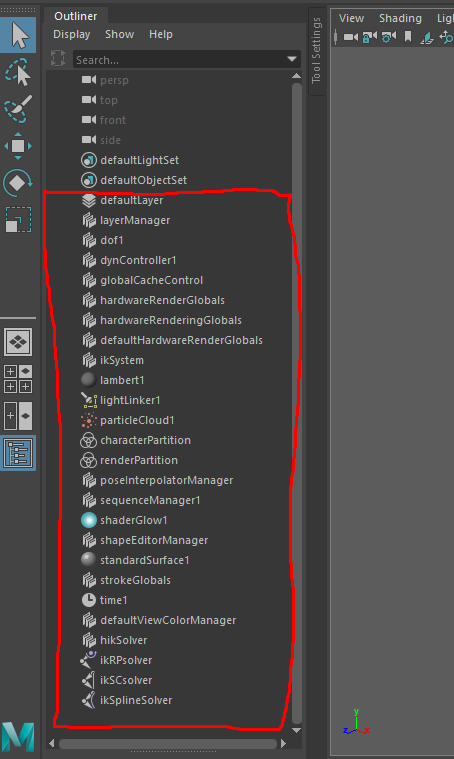Activate the Rotate tool

(x=18, y=183)
